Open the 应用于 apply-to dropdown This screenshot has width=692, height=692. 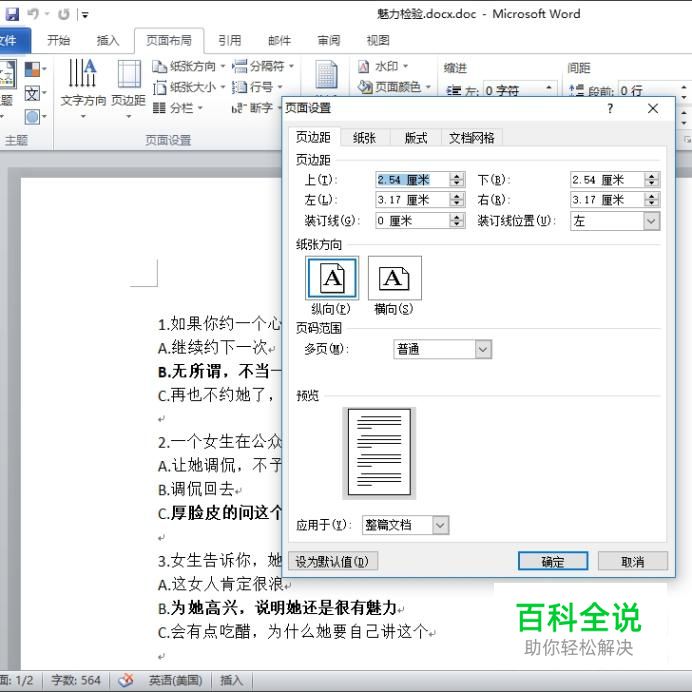pyautogui.click(x=406, y=525)
